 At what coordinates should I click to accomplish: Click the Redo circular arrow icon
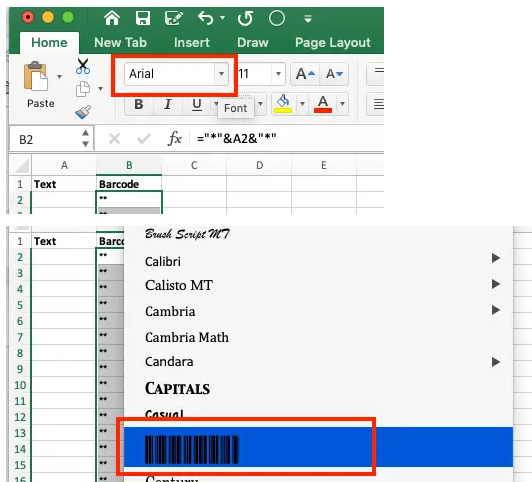[x=246, y=18]
